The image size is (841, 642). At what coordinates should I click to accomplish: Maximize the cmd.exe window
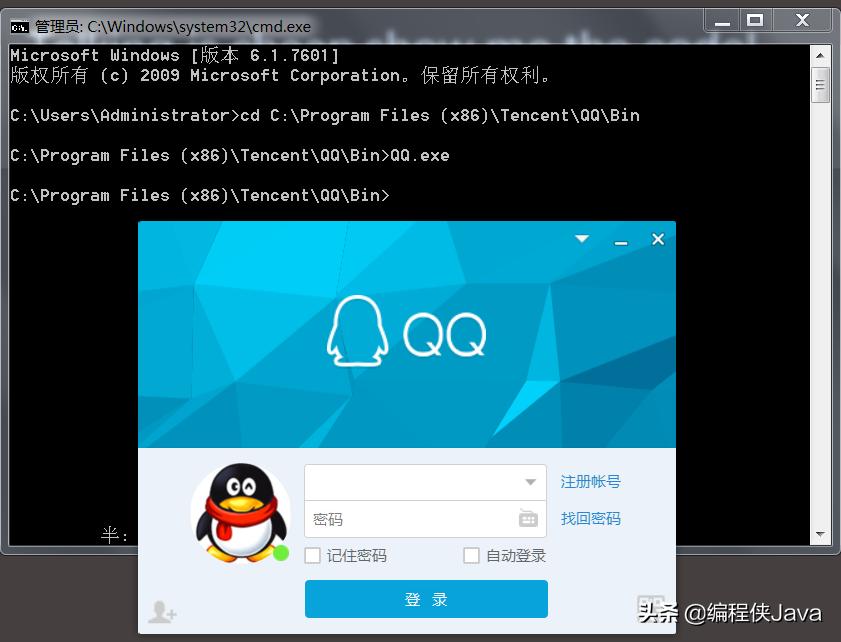pos(755,21)
